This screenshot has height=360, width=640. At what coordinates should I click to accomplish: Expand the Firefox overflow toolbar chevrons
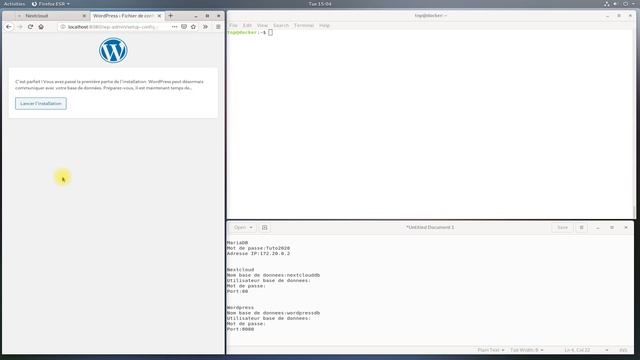coord(205,27)
